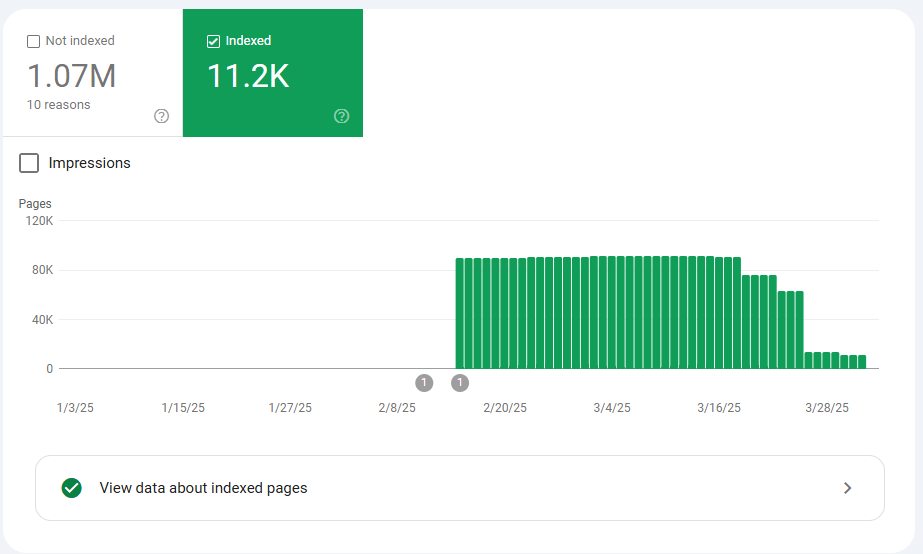Click second gray annotation marker below chart
Viewport: 923px width, 554px height.
pyautogui.click(x=460, y=383)
